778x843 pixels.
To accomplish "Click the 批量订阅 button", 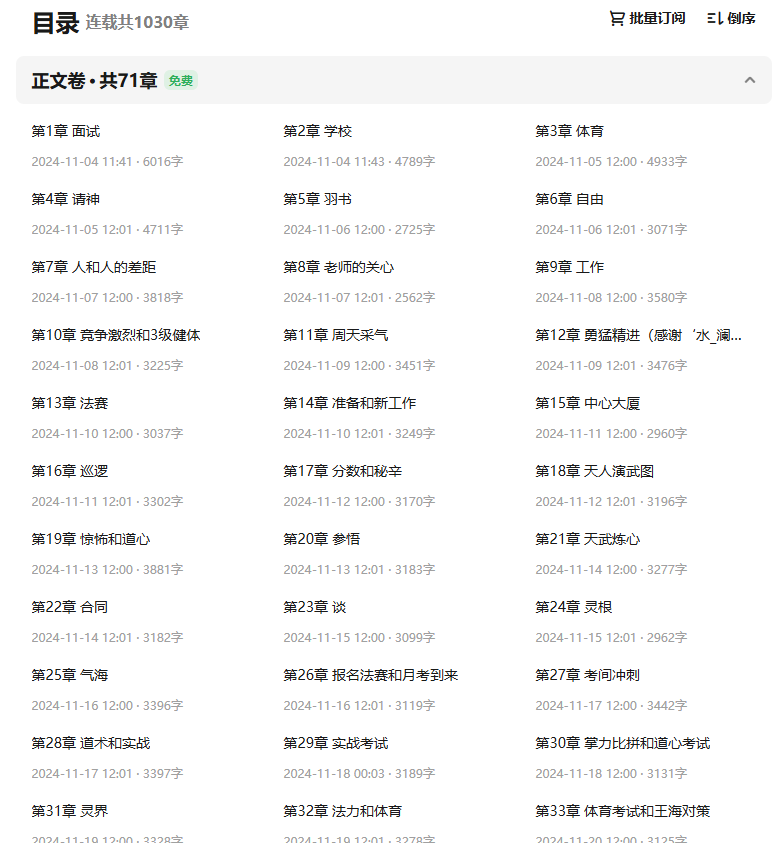I will click(647, 18).
